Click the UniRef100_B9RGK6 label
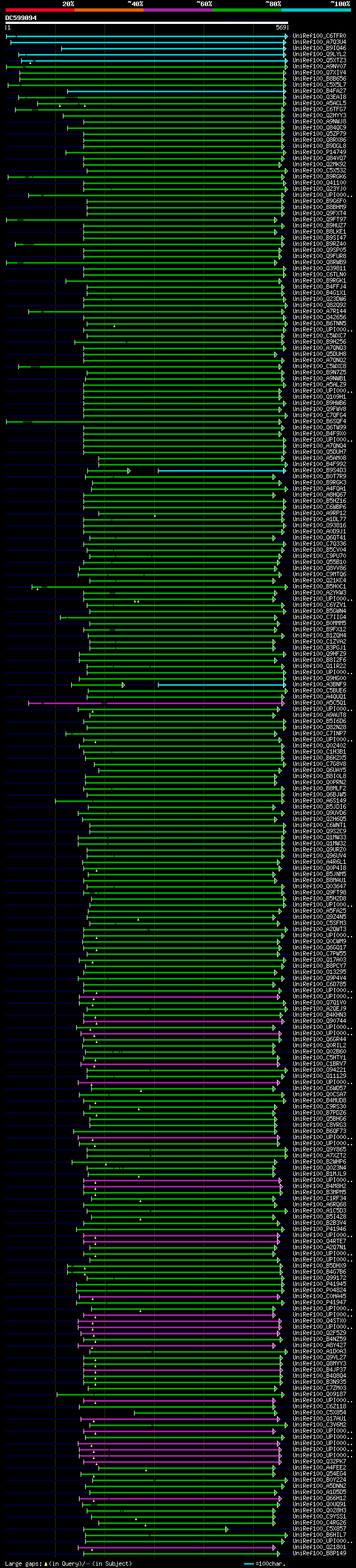356x1568 pixels. [319, 176]
